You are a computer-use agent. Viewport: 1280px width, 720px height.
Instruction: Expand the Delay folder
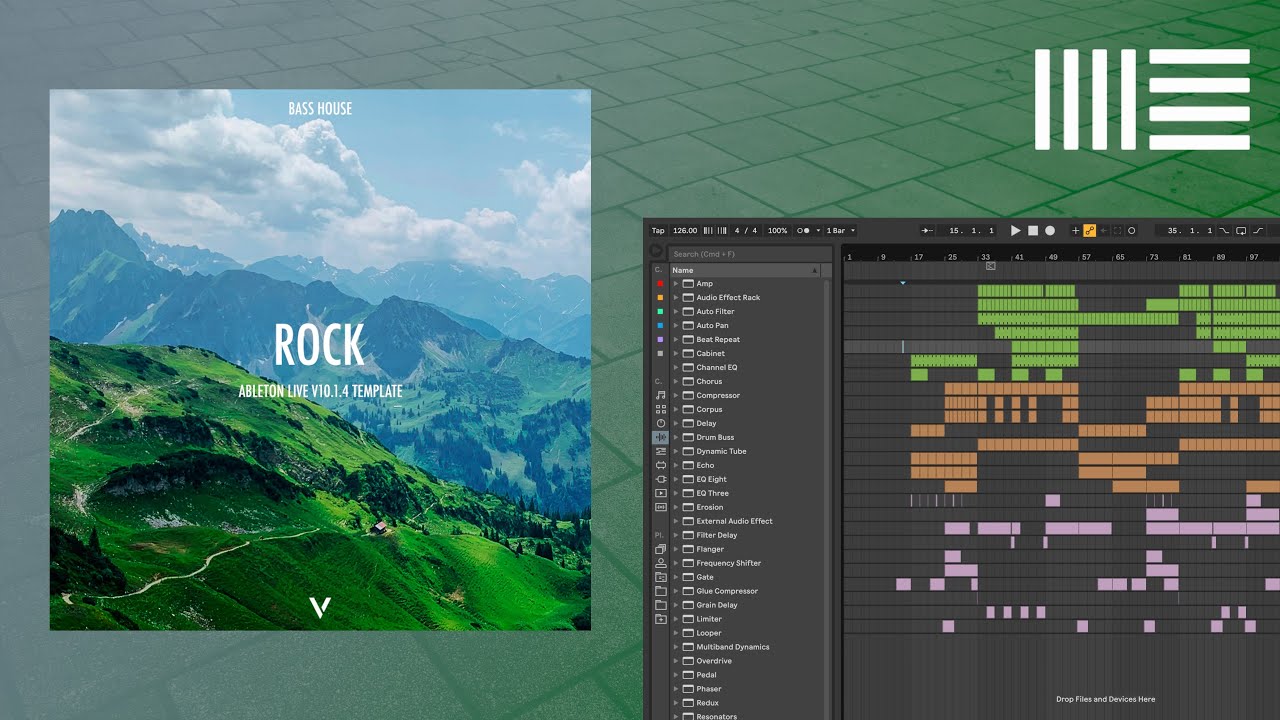point(676,423)
